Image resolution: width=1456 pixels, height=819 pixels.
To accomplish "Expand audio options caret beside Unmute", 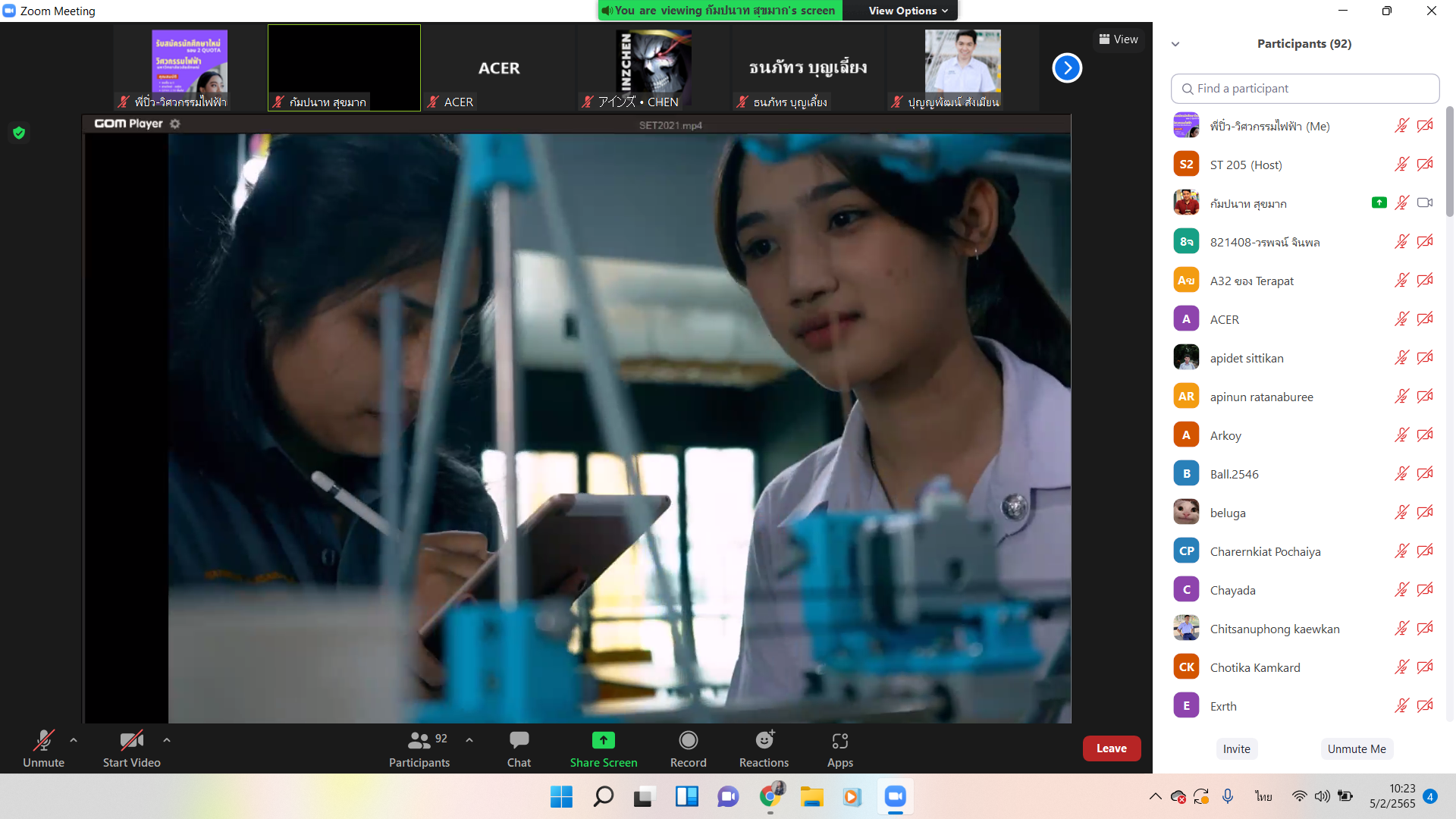I will coord(74,740).
